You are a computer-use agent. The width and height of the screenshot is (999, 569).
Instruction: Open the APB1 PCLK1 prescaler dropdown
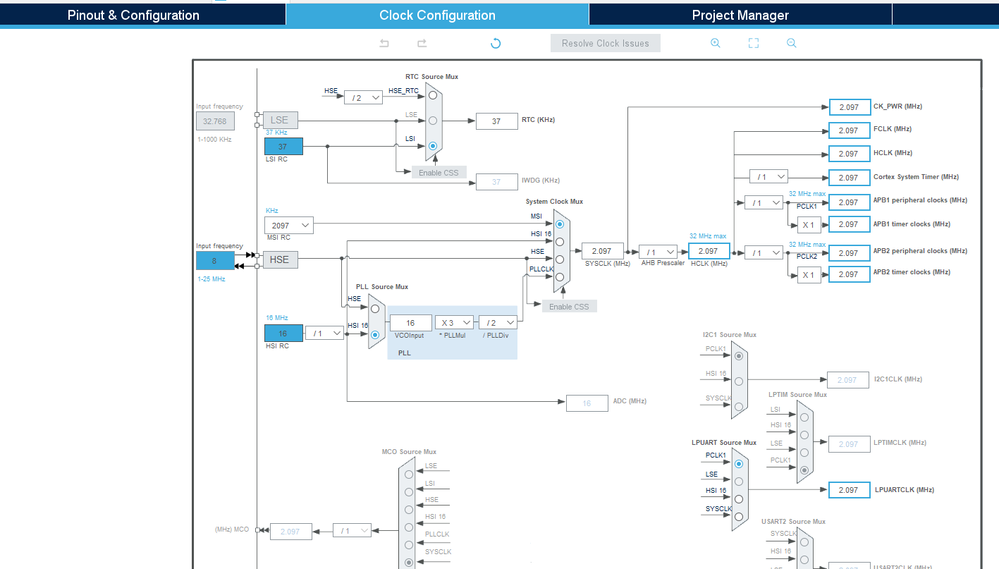pos(763,203)
